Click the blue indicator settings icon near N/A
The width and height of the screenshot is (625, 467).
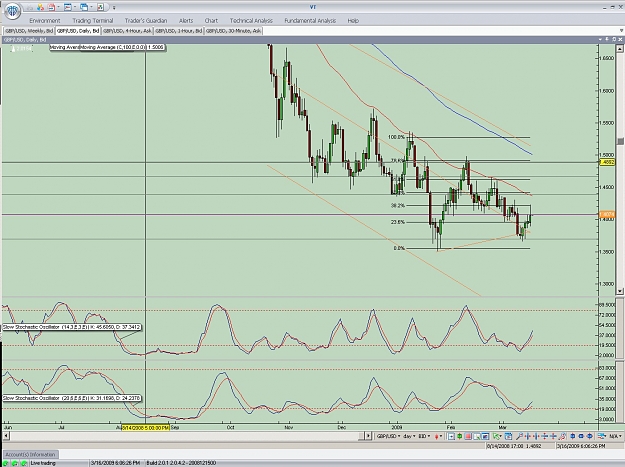[x=601, y=437]
